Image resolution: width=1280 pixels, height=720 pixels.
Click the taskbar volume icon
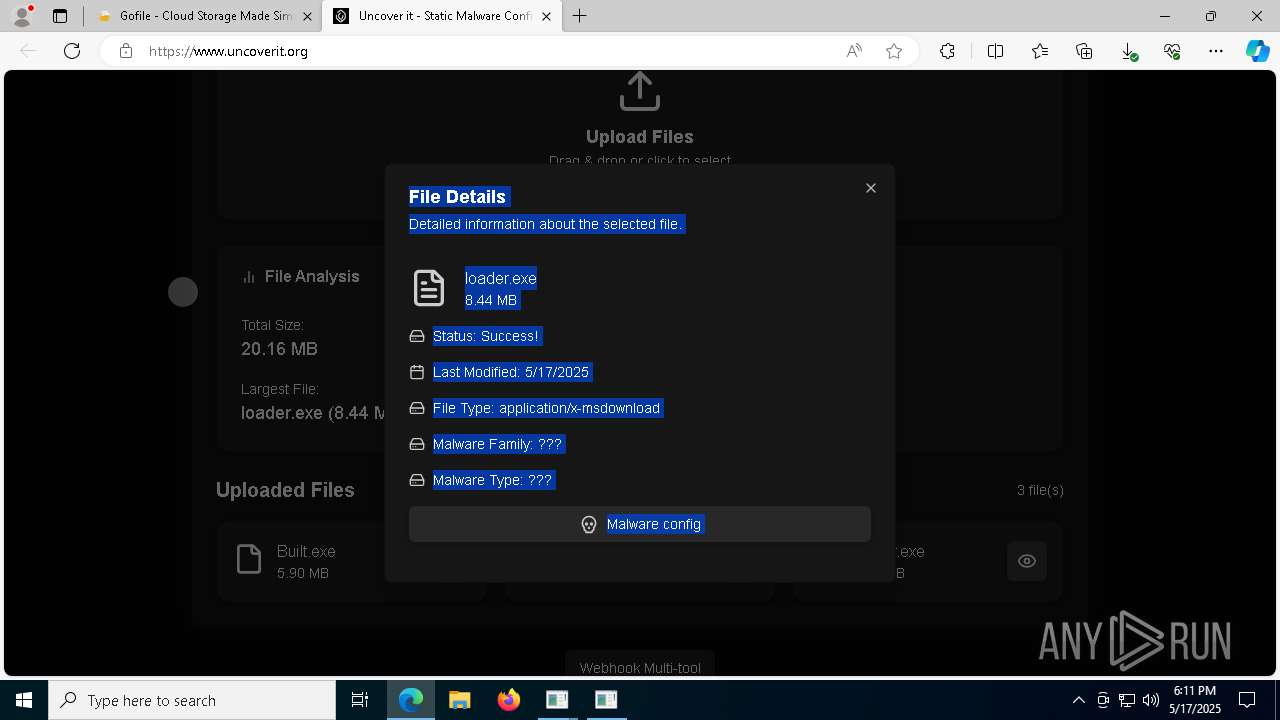click(1150, 700)
